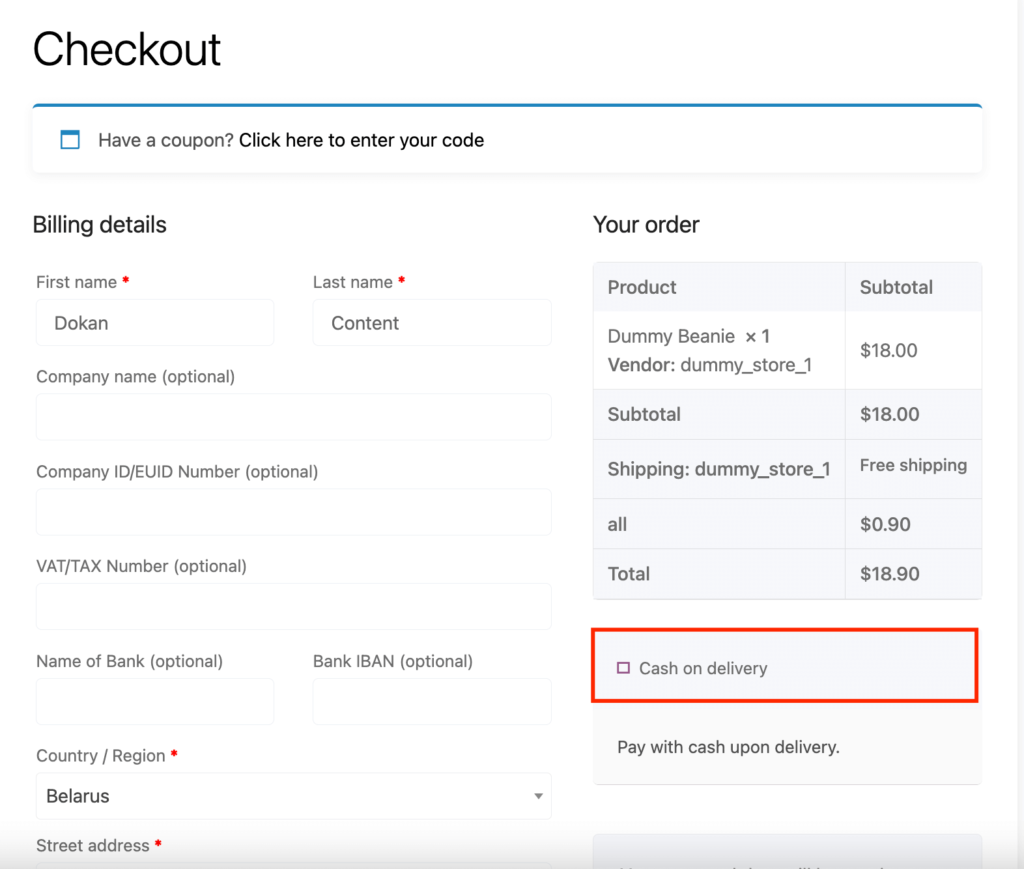The image size is (1024, 869).
Task: Click the Bank IBAN input field
Action: tap(432, 701)
